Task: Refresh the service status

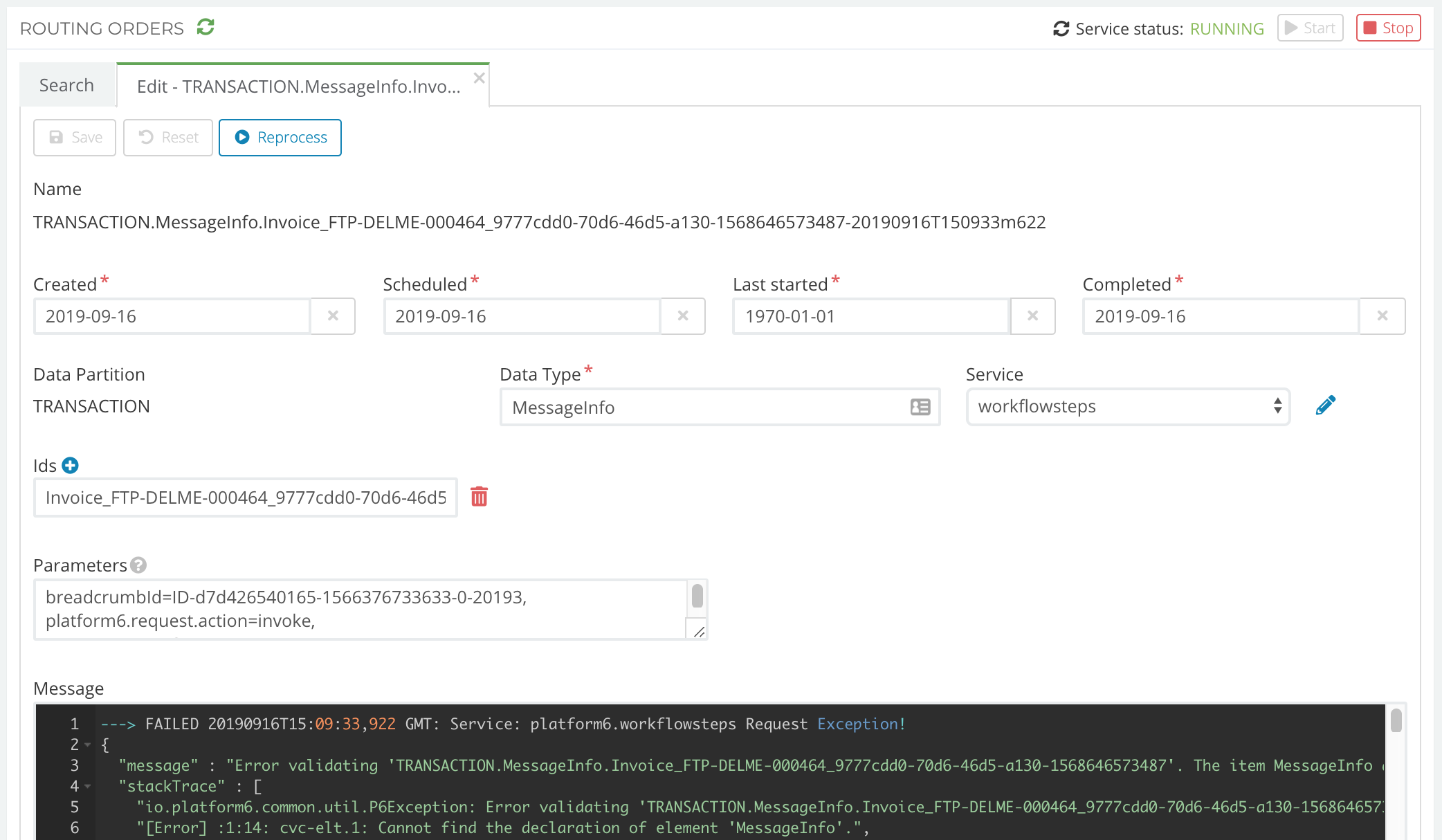Action: (x=1061, y=28)
